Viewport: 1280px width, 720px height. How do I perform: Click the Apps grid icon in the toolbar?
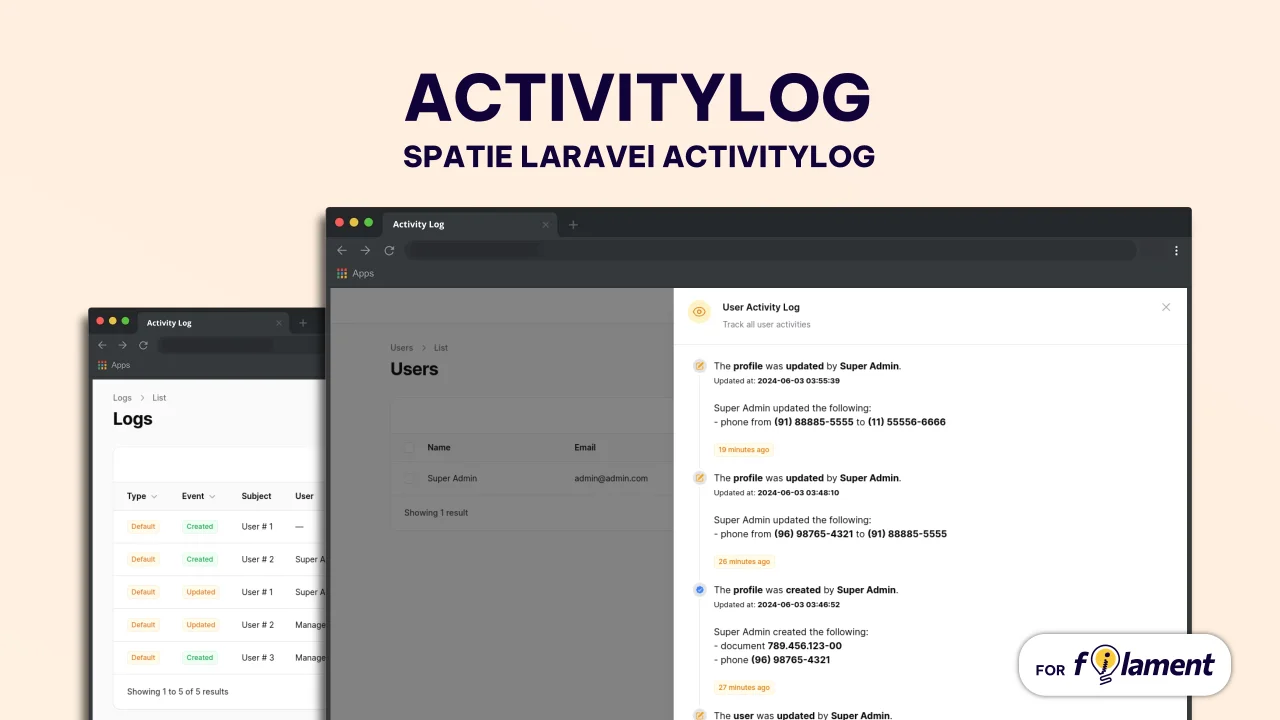pyautogui.click(x=344, y=273)
